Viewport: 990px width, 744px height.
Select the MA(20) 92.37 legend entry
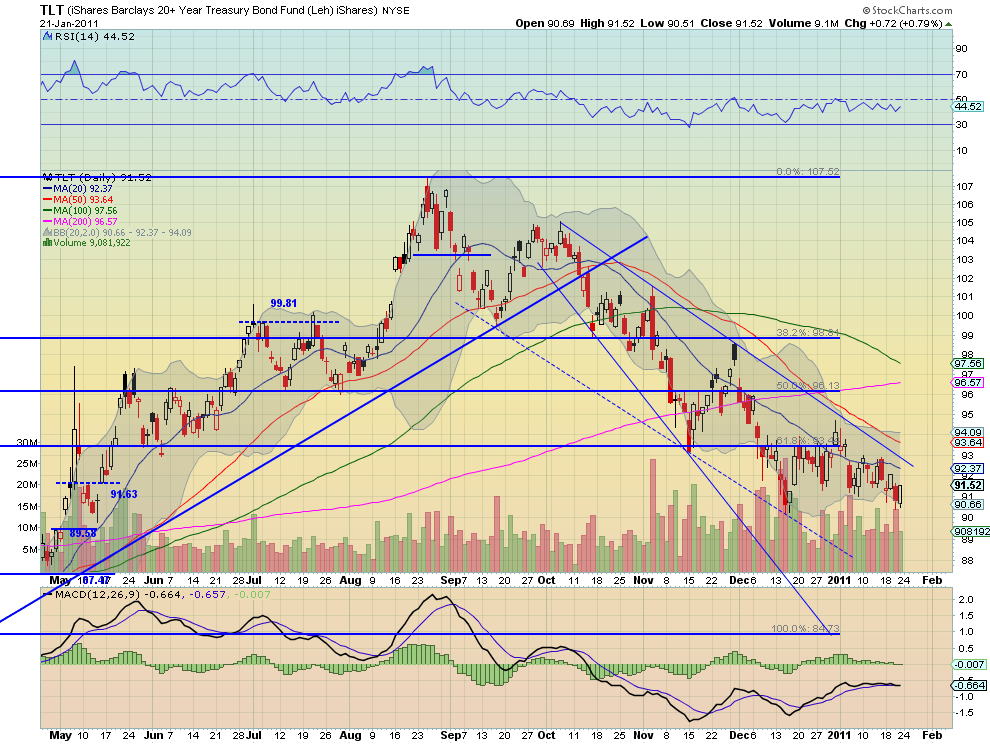pos(78,188)
